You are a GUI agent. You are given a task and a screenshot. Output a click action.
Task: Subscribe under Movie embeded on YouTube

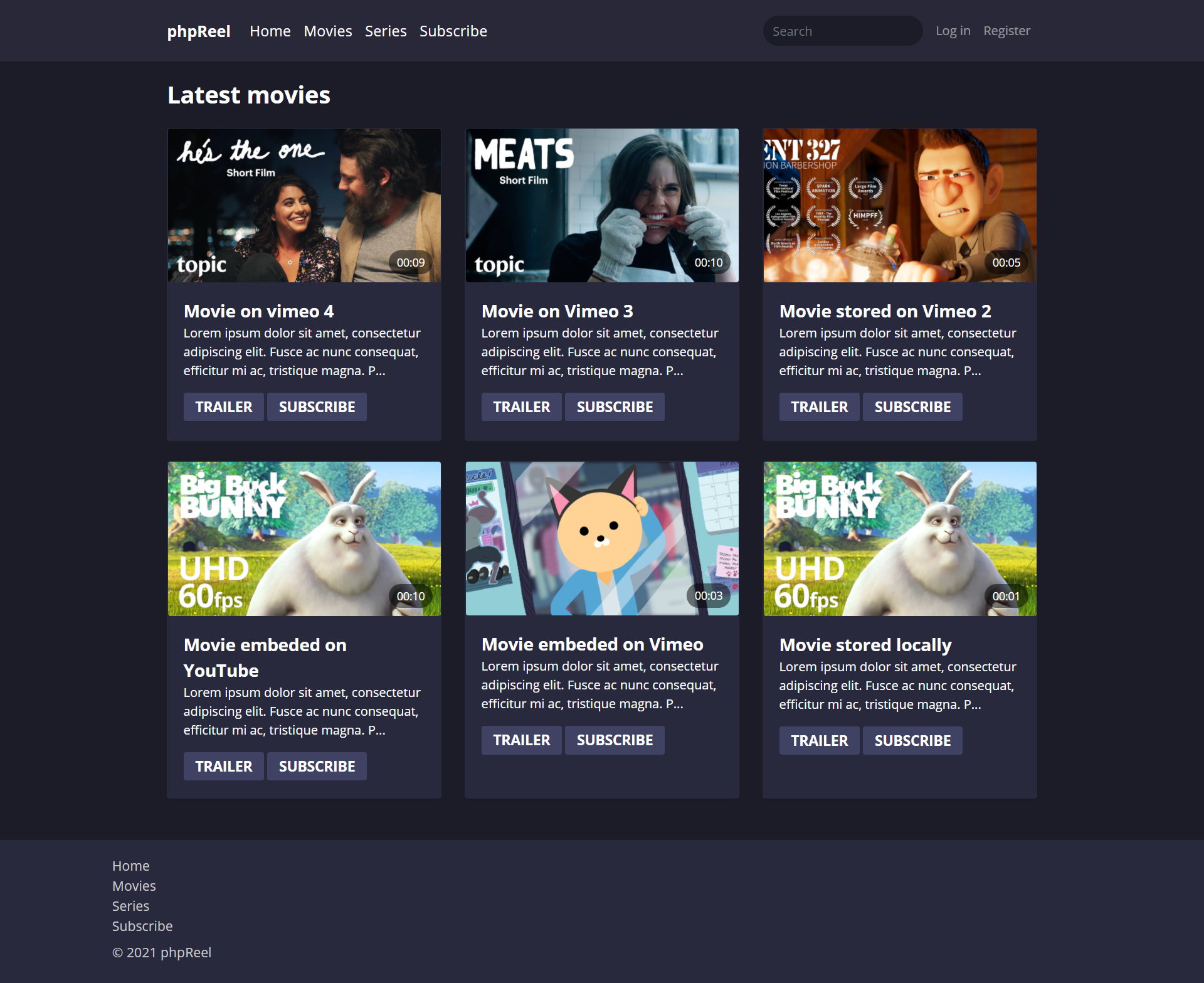point(317,767)
